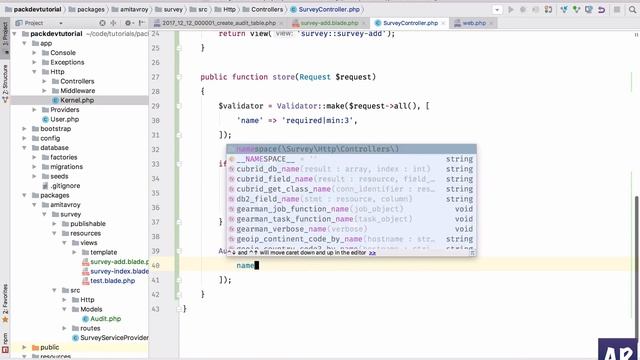Viewport: 640px width, 360px height.
Task: Open Project panel settings gear
Action: [128, 23]
